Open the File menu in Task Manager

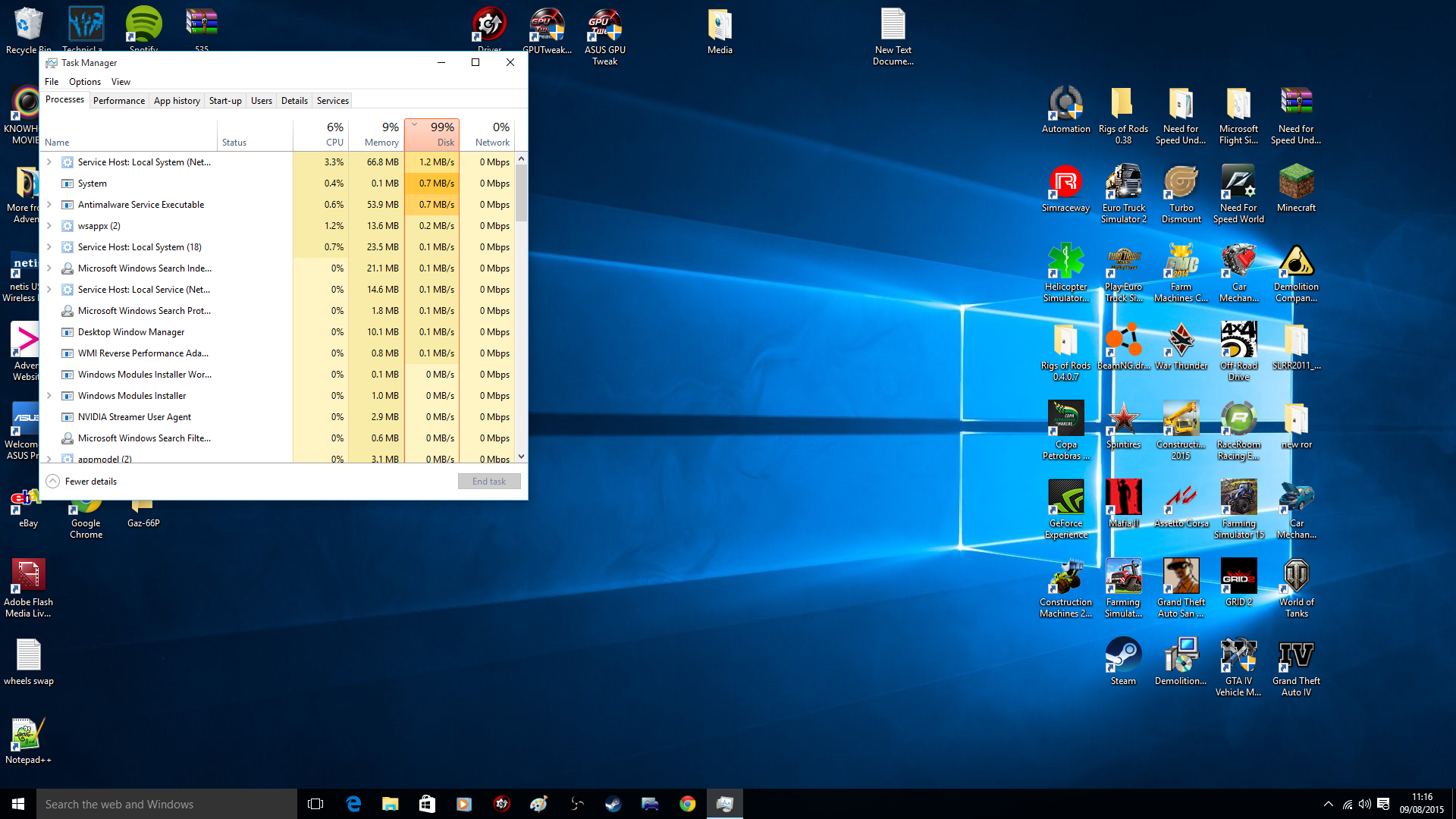click(52, 82)
